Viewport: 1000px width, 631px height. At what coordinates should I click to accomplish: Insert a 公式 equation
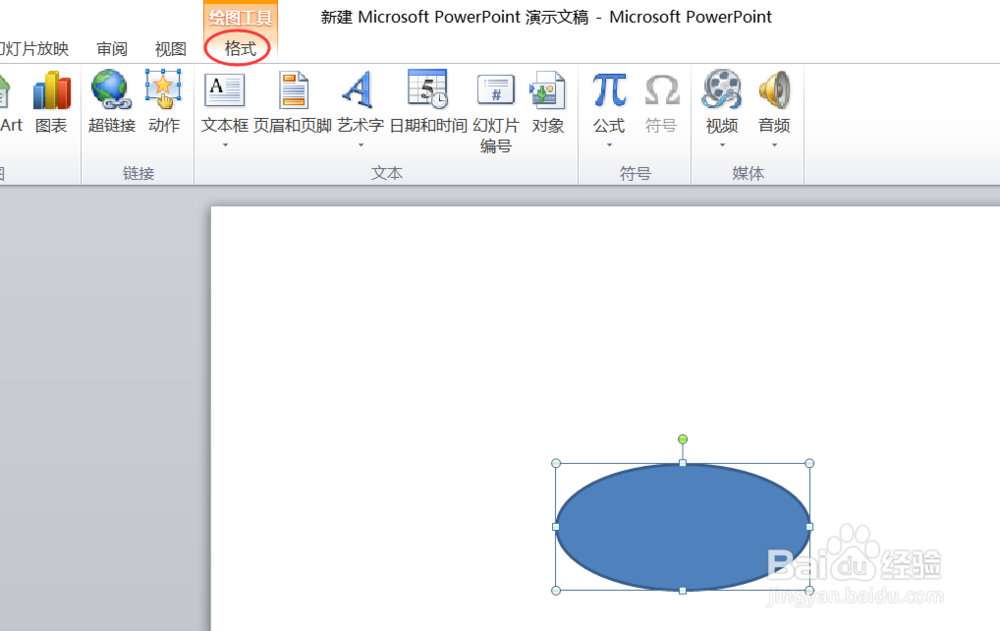(x=609, y=91)
